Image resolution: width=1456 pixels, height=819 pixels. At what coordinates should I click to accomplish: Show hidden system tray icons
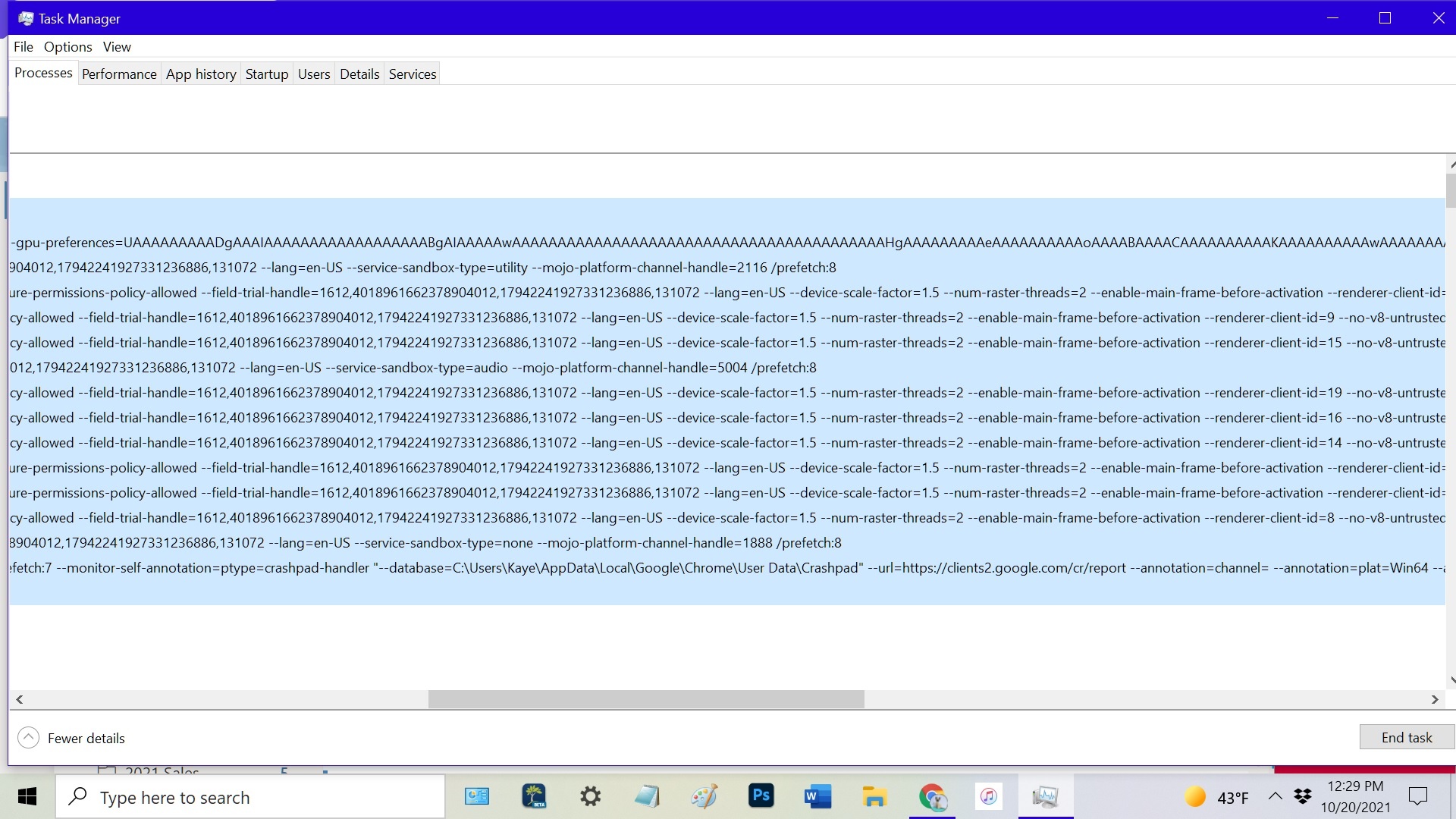(1276, 796)
